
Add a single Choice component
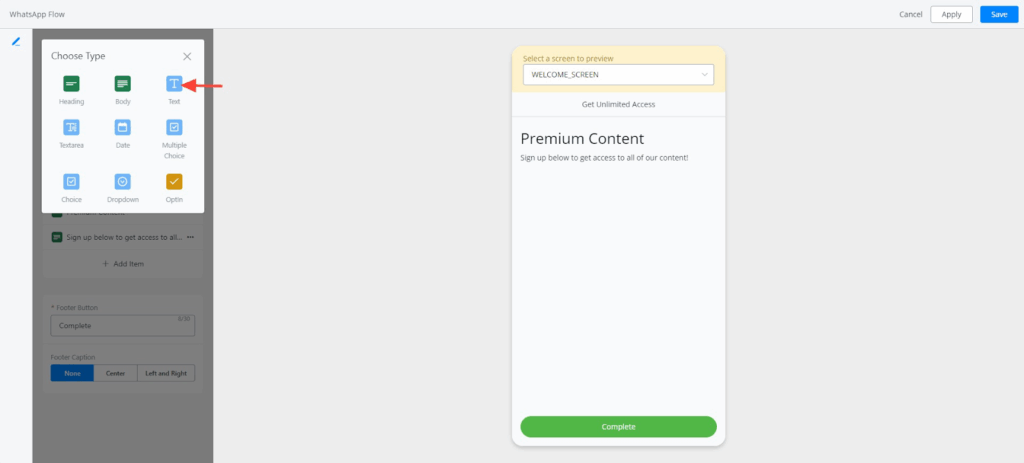coord(71,182)
